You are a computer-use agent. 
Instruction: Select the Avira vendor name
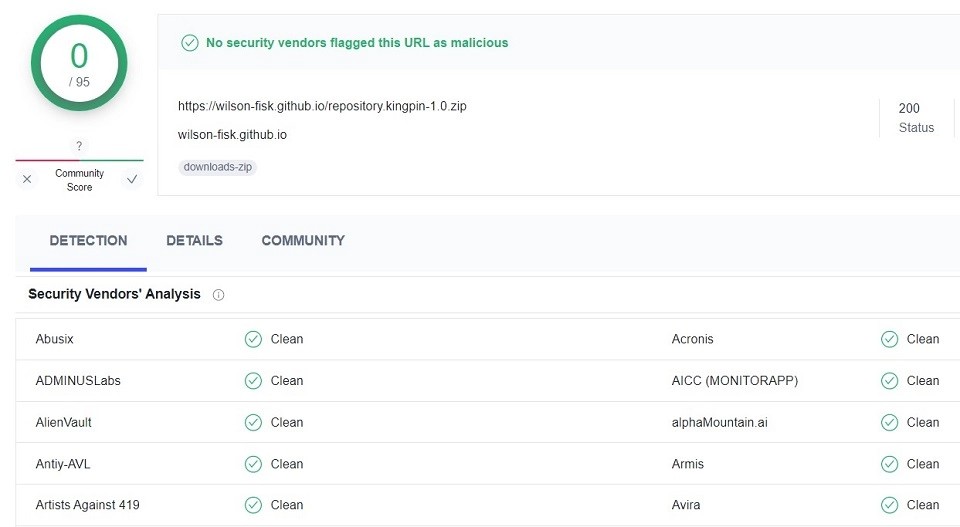tap(686, 505)
